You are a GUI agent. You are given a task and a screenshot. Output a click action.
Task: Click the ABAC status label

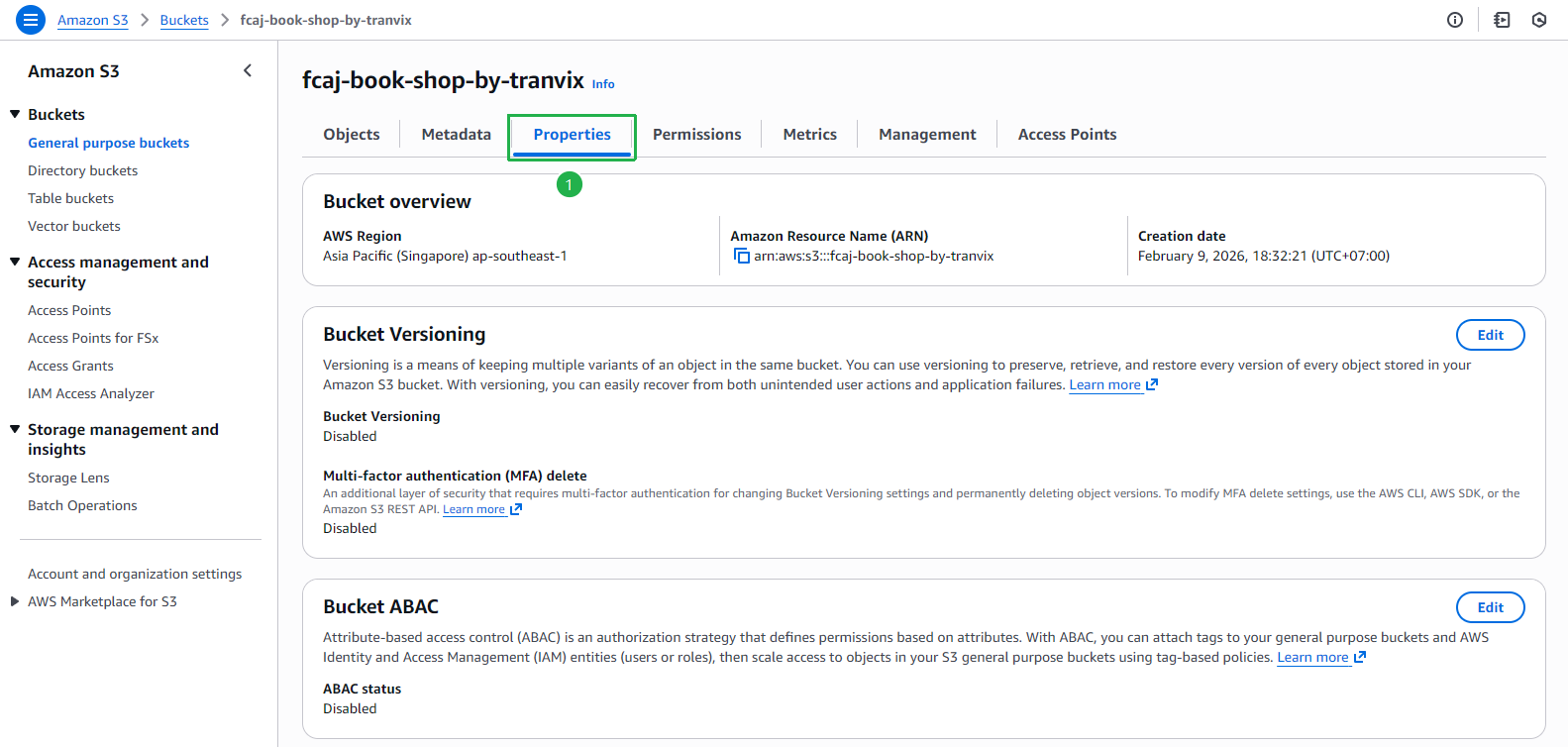pyautogui.click(x=363, y=689)
